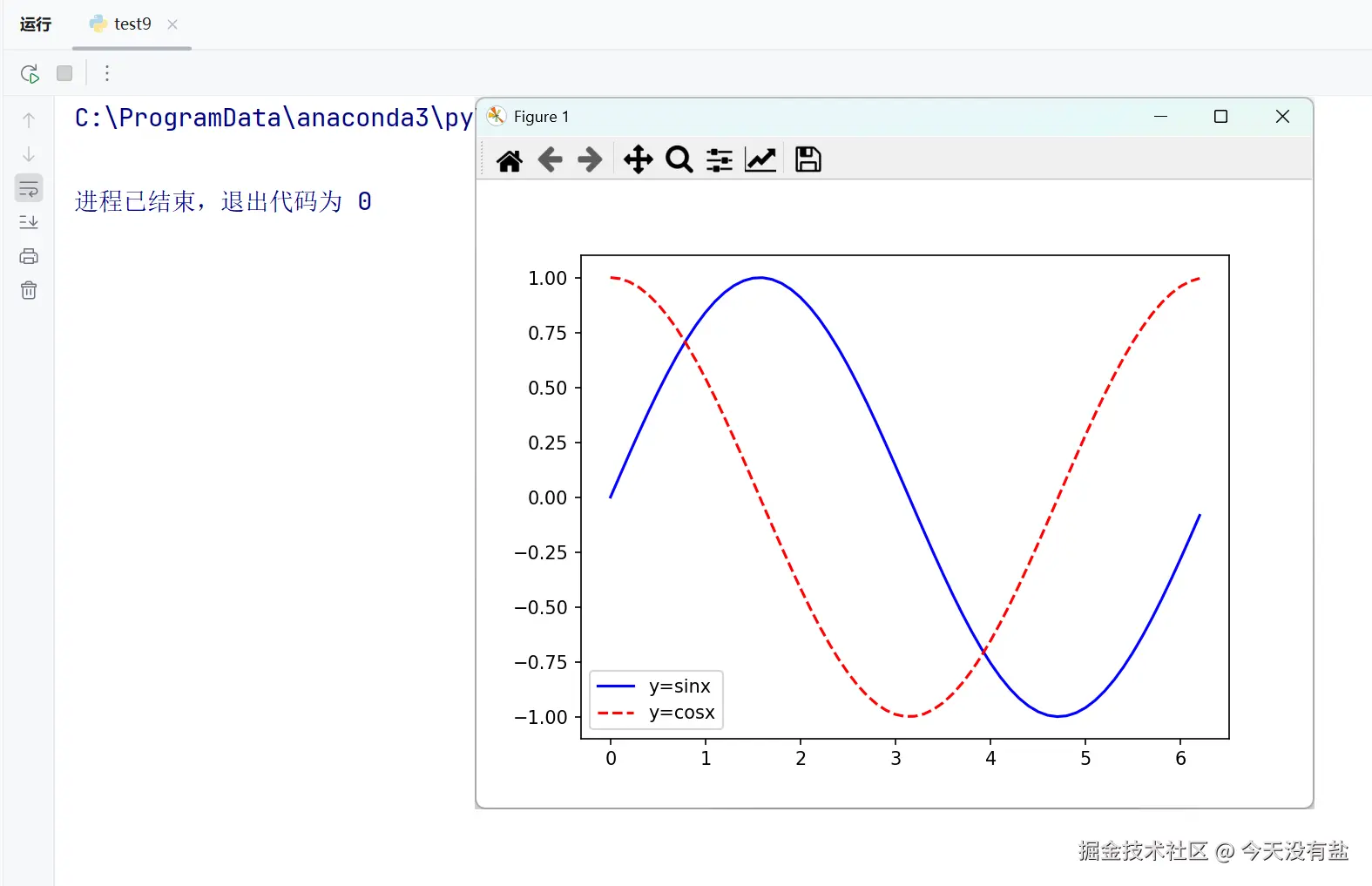Screen dimensions: 1372x886
Task: Reset the figure view with the Home icon
Action: 510,160
